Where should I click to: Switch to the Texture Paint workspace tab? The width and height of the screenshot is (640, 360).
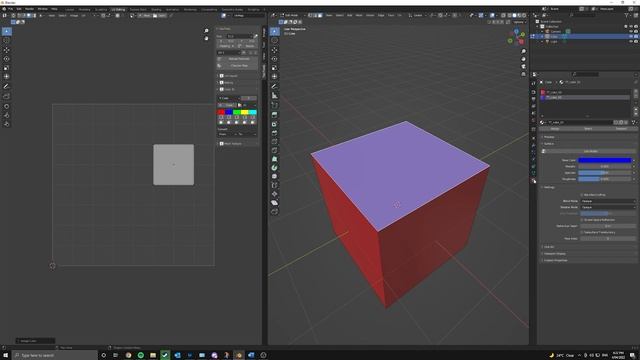click(138, 9)
